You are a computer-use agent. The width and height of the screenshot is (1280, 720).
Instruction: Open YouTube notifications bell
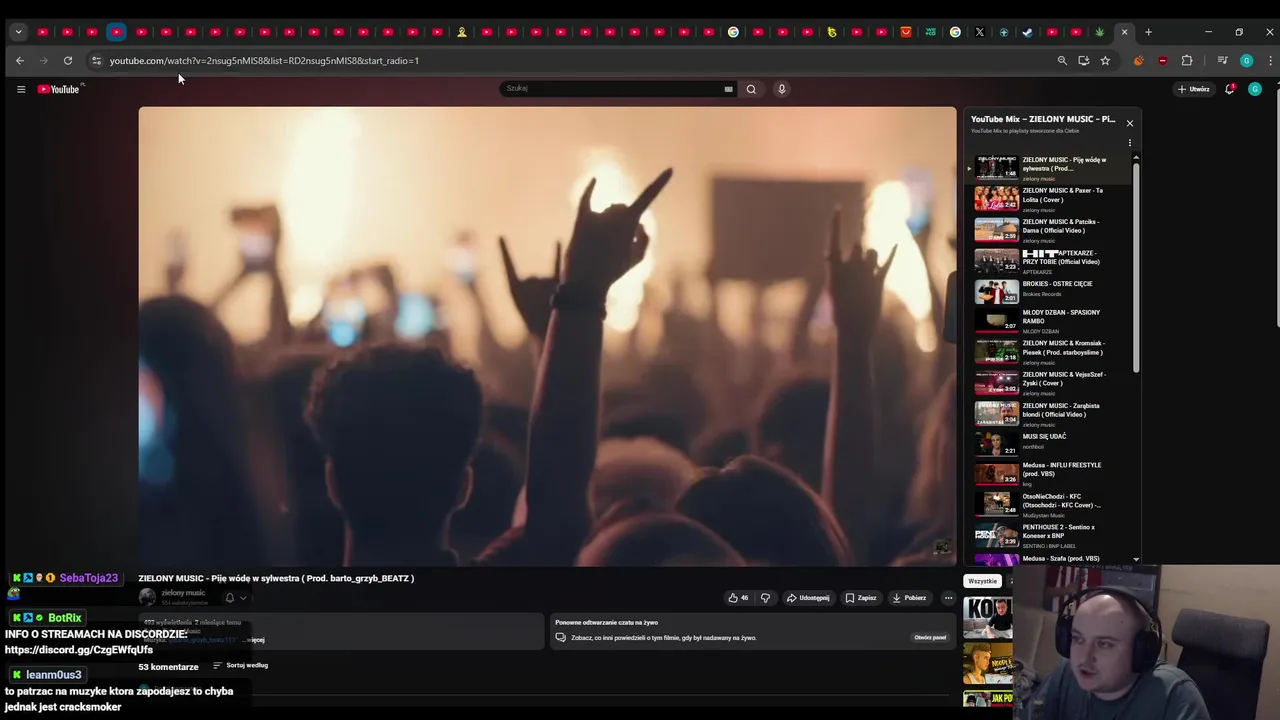point(1230,89)
